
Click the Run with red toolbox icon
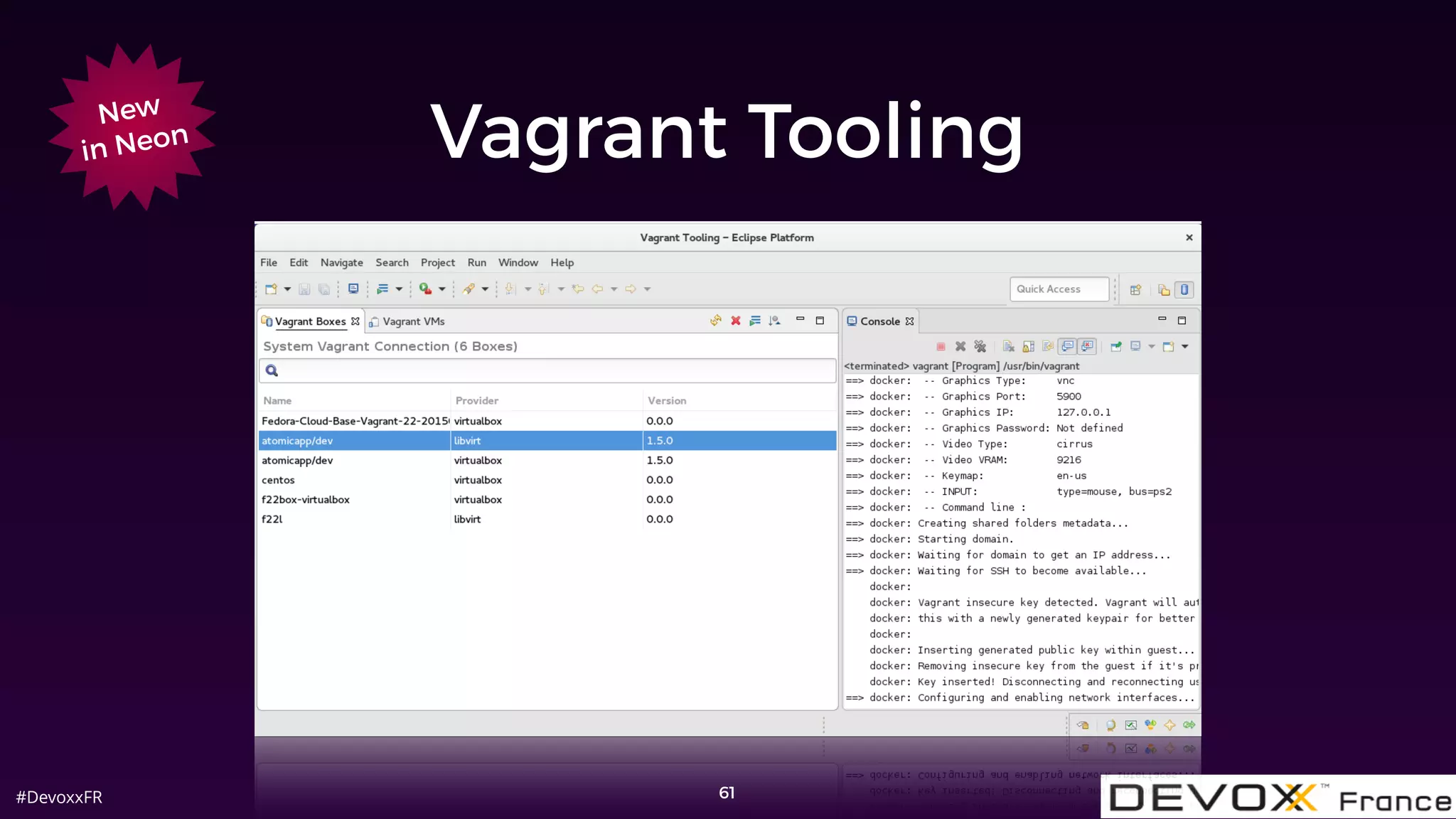point(425,289)
